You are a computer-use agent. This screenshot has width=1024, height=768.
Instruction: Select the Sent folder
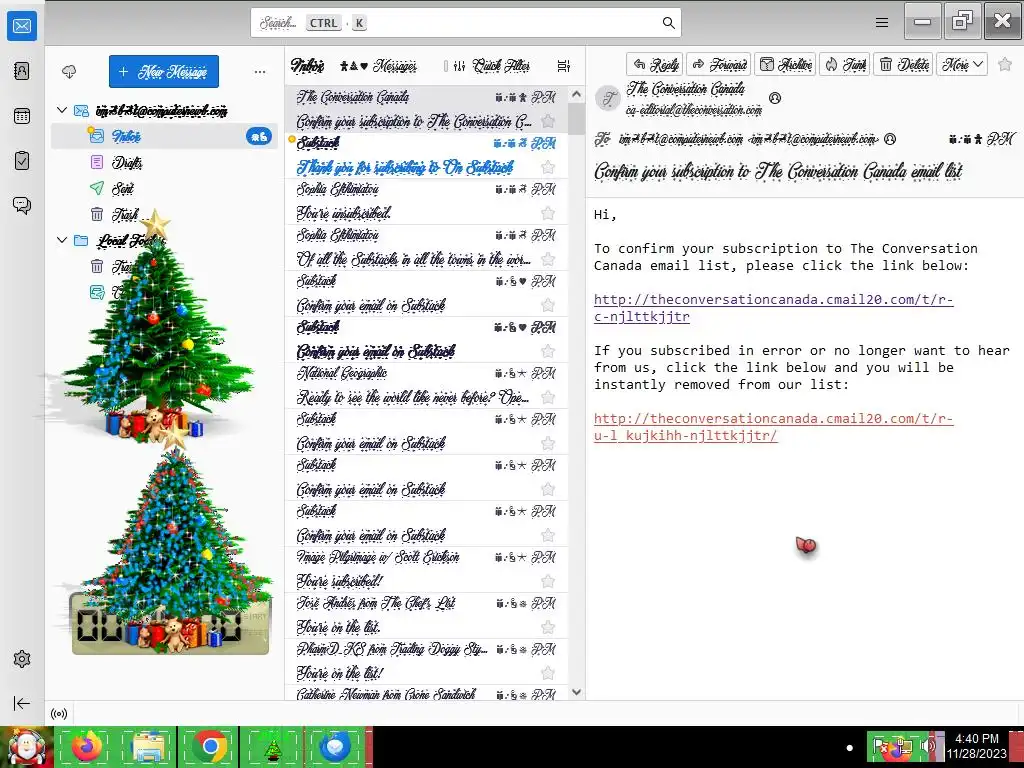pyautogui.click(x=165, y=188)
